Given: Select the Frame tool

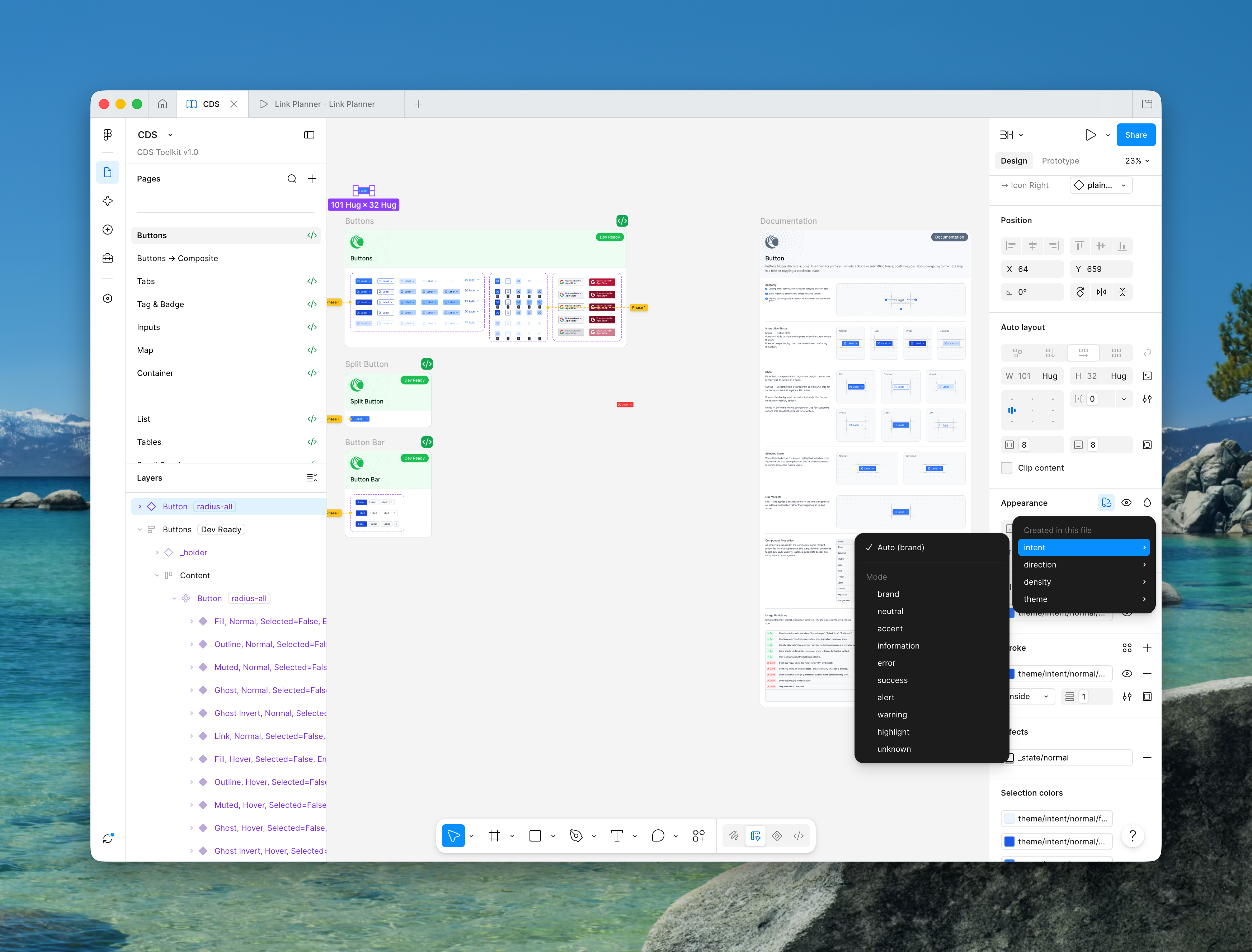Looking at the screenshot, I should [494, 836].
